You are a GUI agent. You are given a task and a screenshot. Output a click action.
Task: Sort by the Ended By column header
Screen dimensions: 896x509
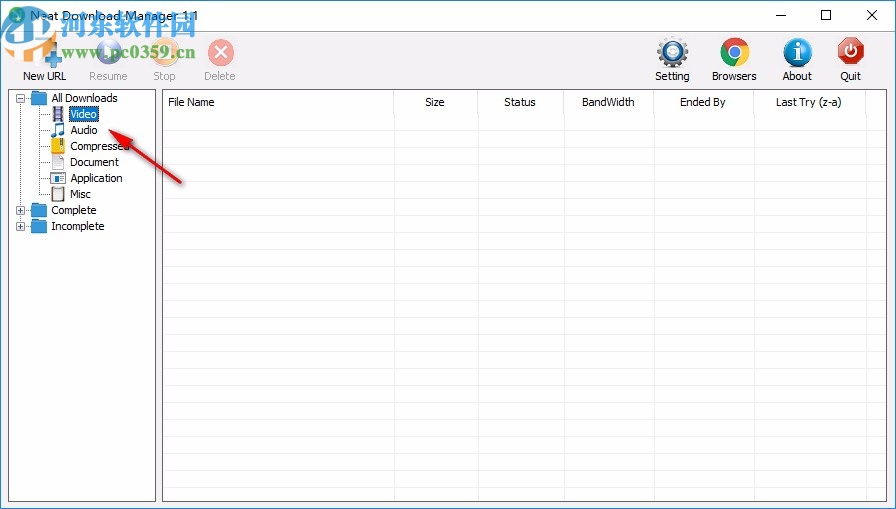coord(703,102)
